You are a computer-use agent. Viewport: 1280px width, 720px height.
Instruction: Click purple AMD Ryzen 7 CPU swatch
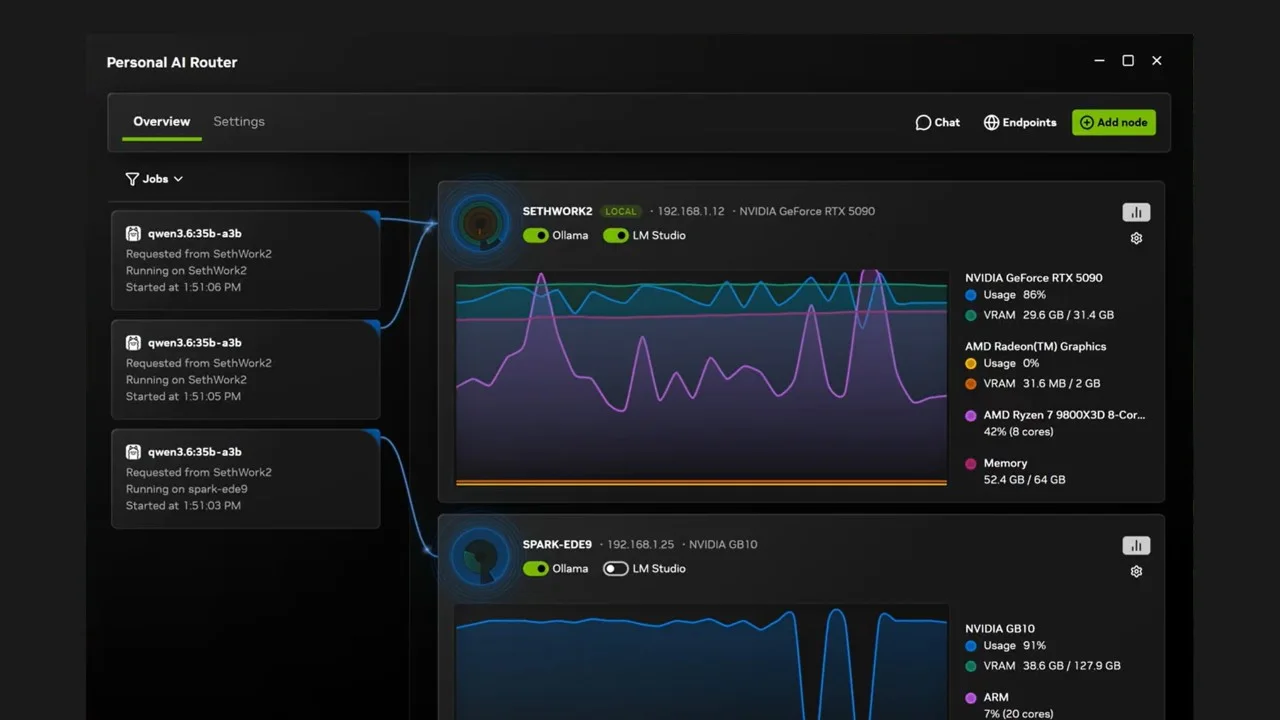tap(971, 416)
